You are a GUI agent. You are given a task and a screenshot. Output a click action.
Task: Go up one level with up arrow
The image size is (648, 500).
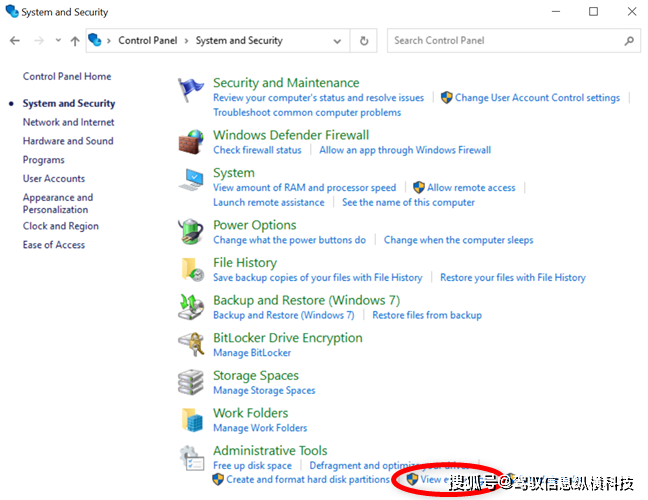click(x=75, y=40)
